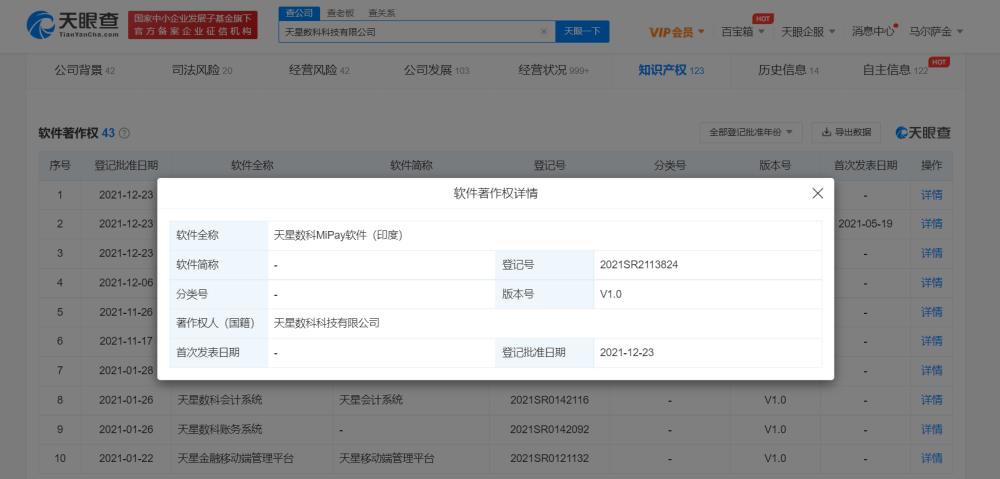Image resolution: width=1000 pixels, height=479 pixels.
Task: Go to the 经营风险 section tab
Action: (320, 70)
